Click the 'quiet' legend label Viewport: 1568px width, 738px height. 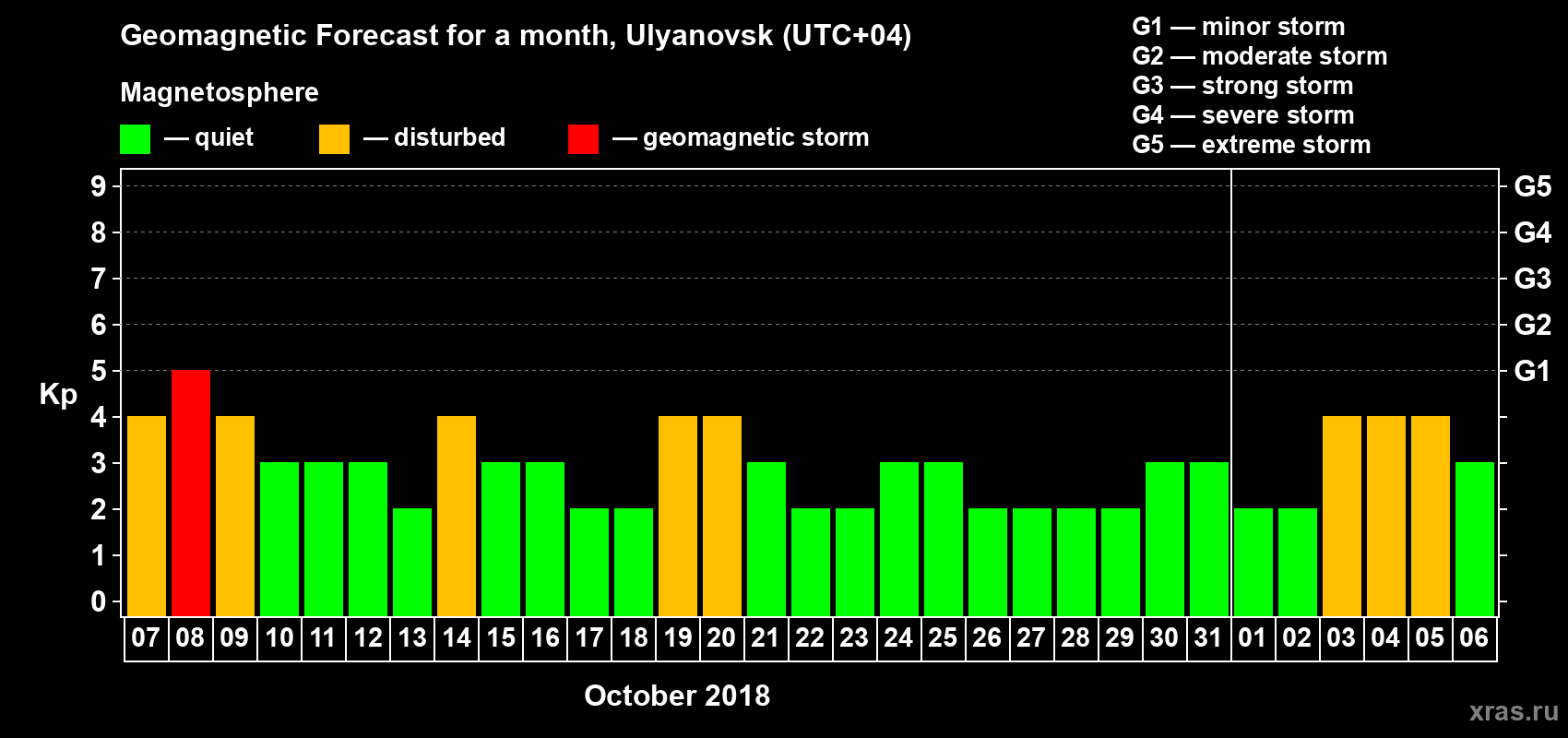224,137
